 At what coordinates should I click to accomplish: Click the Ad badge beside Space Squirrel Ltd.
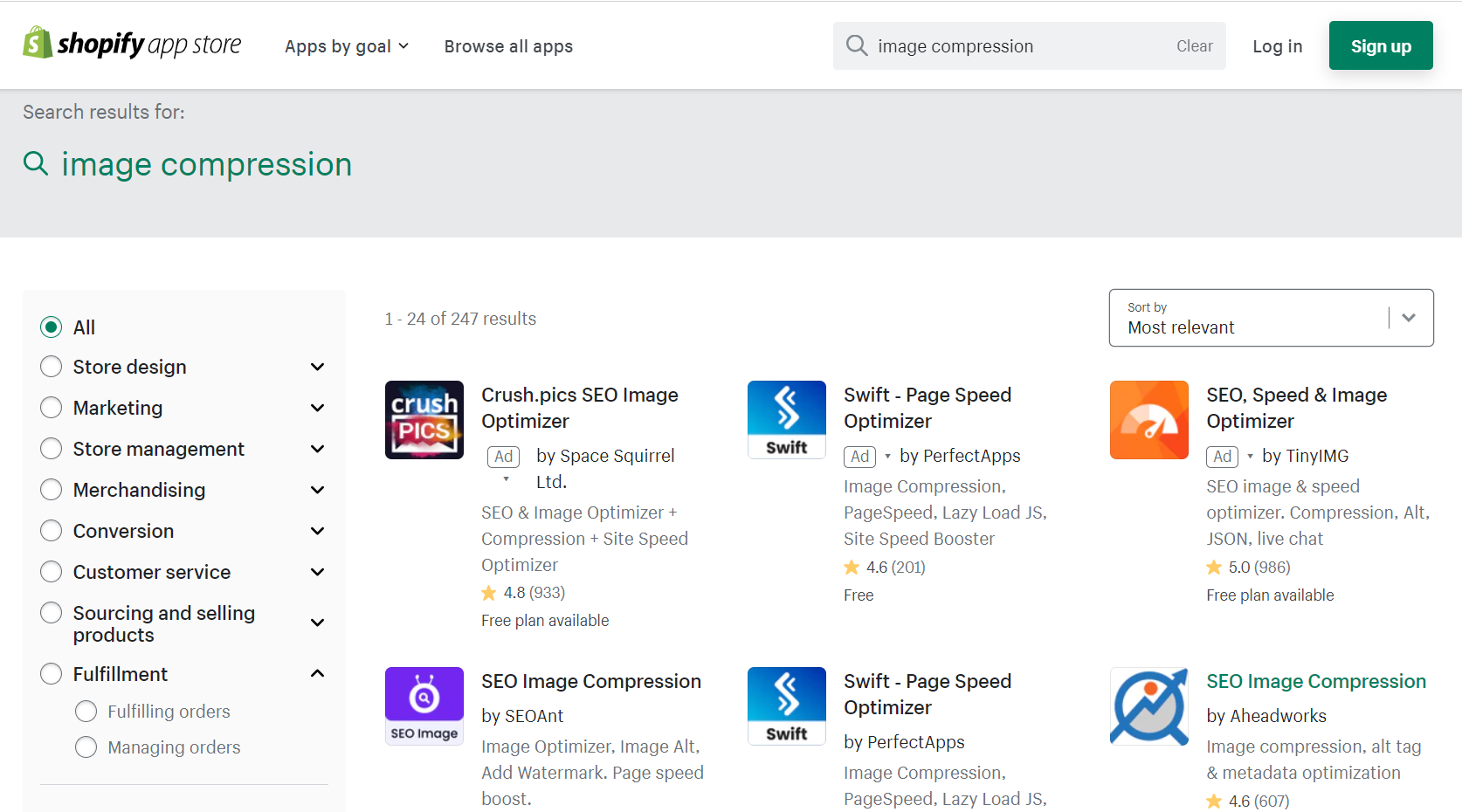[x=504, y=457]
